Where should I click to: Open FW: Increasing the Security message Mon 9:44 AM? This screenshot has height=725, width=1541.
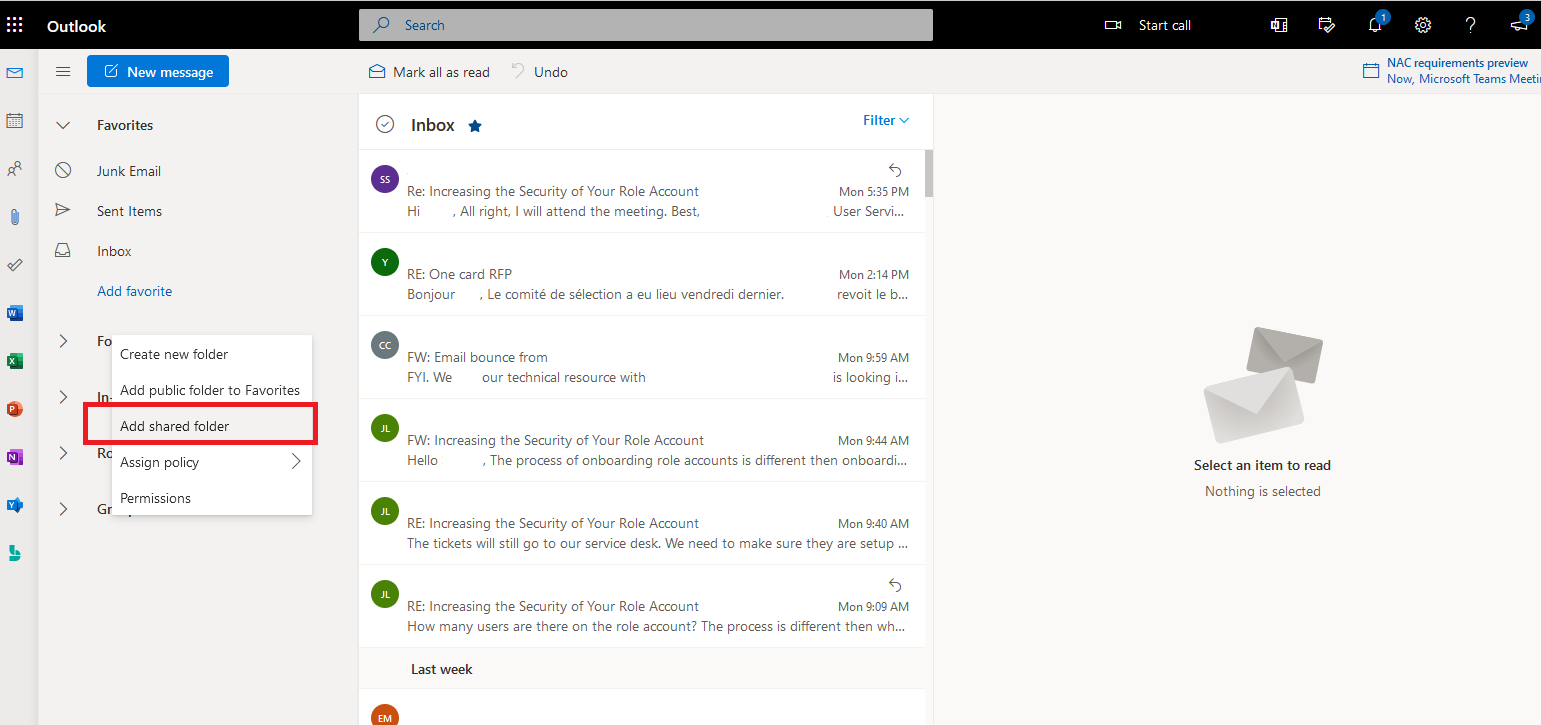[641, 440]
